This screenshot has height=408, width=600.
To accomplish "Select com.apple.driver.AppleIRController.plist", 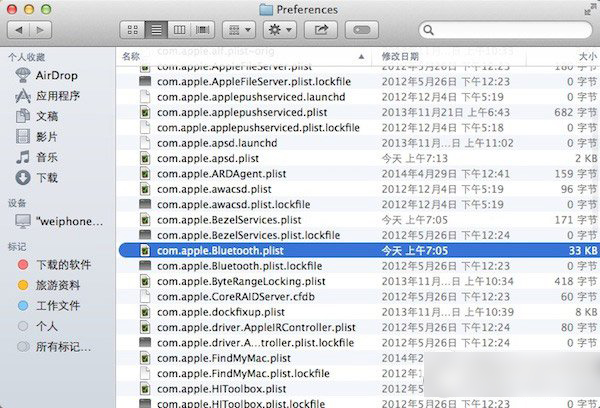I will (x=358, y=327).
